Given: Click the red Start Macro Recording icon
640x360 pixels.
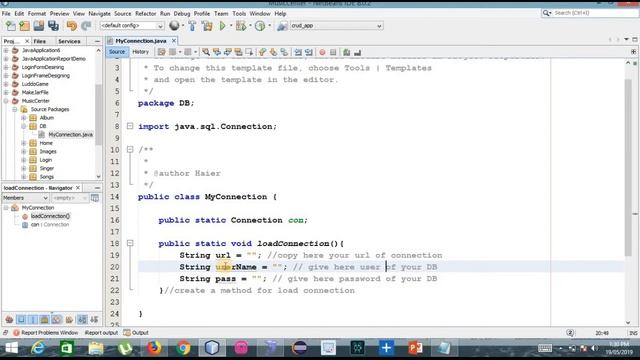Looking at the screenshot, I should (322, 52).
